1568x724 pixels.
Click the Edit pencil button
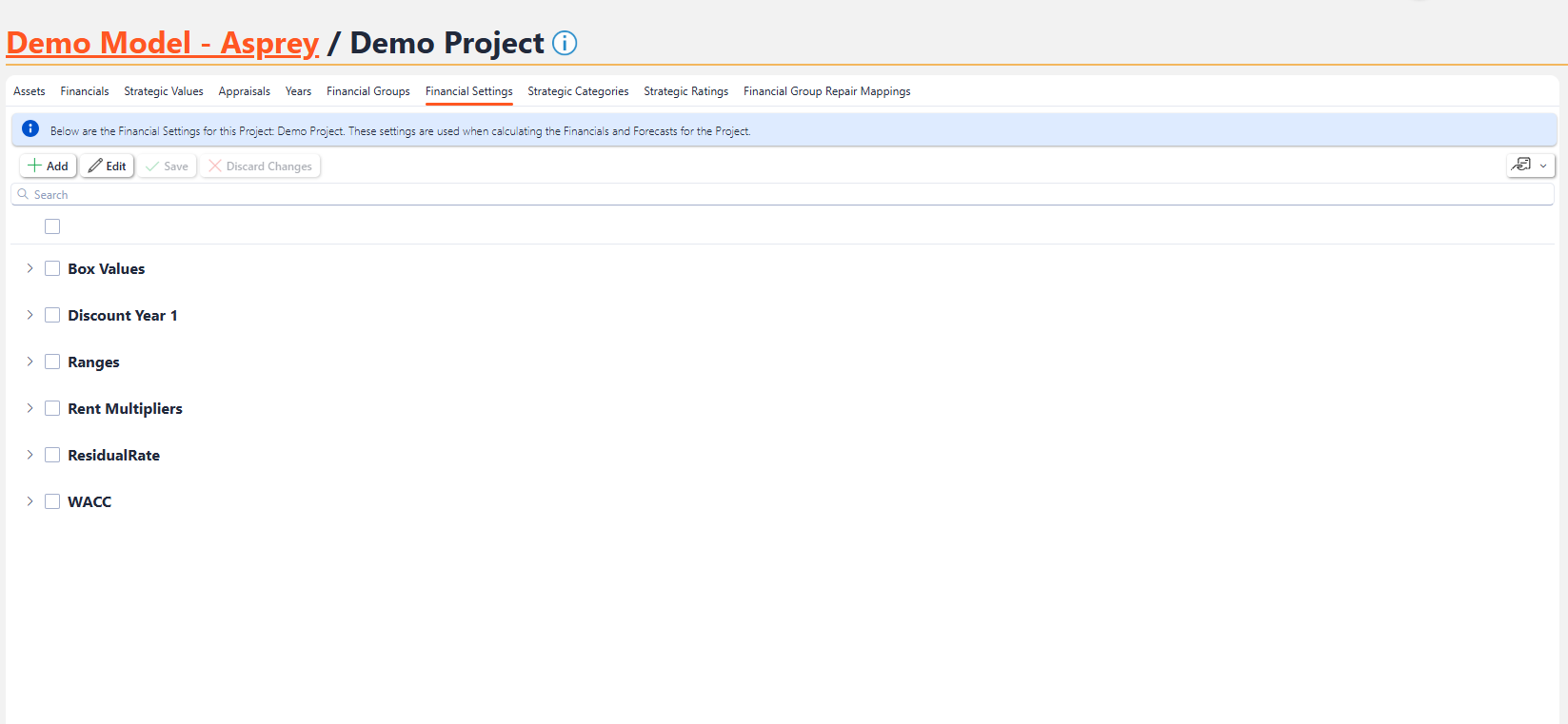click(108, 166)
